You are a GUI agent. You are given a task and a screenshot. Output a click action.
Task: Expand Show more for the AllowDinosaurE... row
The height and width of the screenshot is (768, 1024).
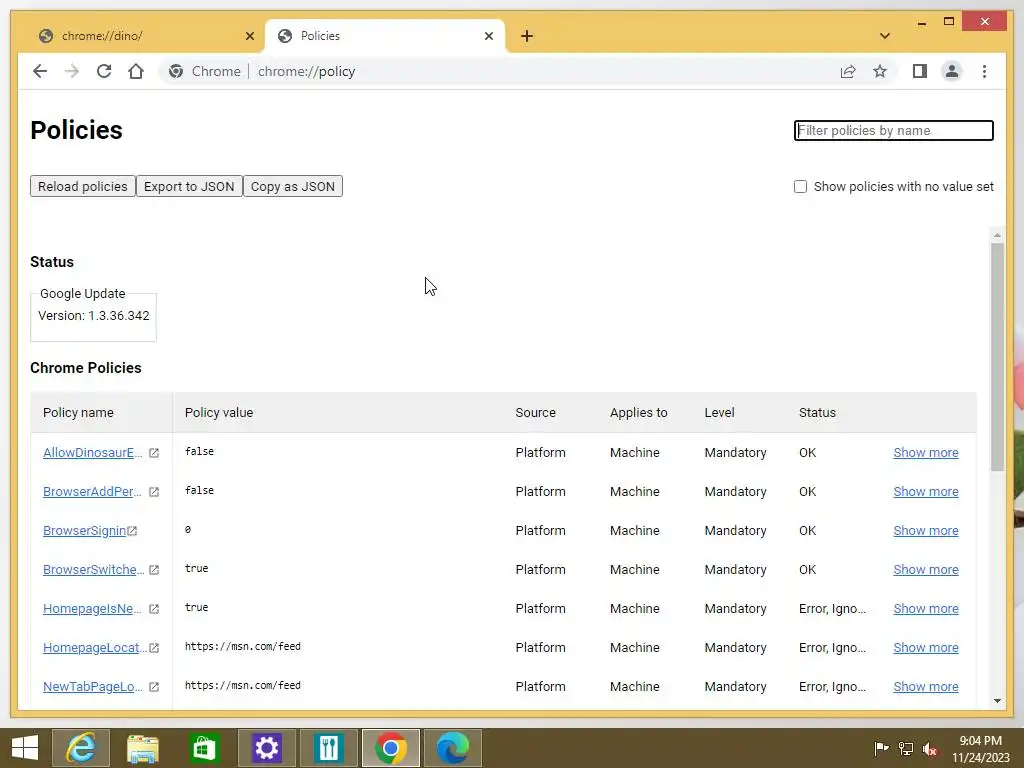point(925,453)
